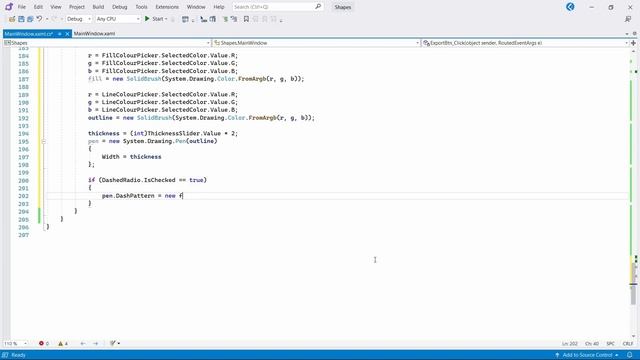This screenshot has height=360, width=640.
Task: Click the Visual Studio logo icon
Action: coord(9,7)
